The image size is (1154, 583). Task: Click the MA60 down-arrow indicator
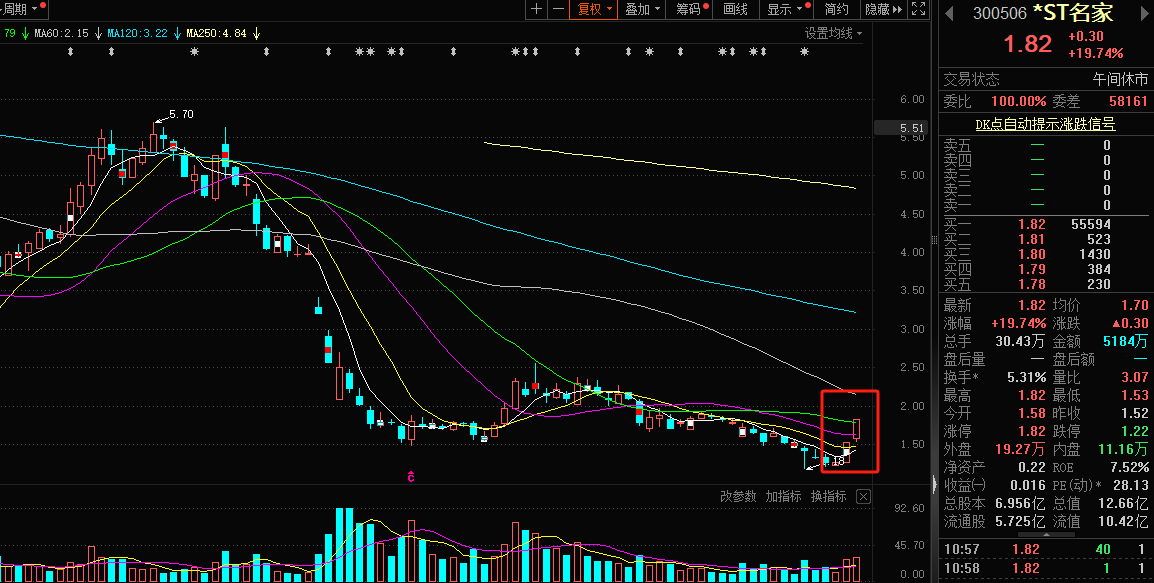tap(98, 33)
